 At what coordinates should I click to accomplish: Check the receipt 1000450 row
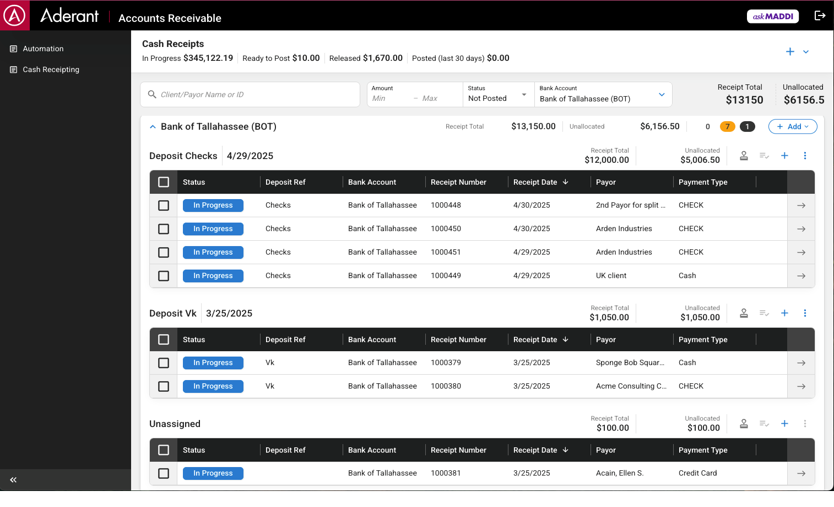click(163, 229)
